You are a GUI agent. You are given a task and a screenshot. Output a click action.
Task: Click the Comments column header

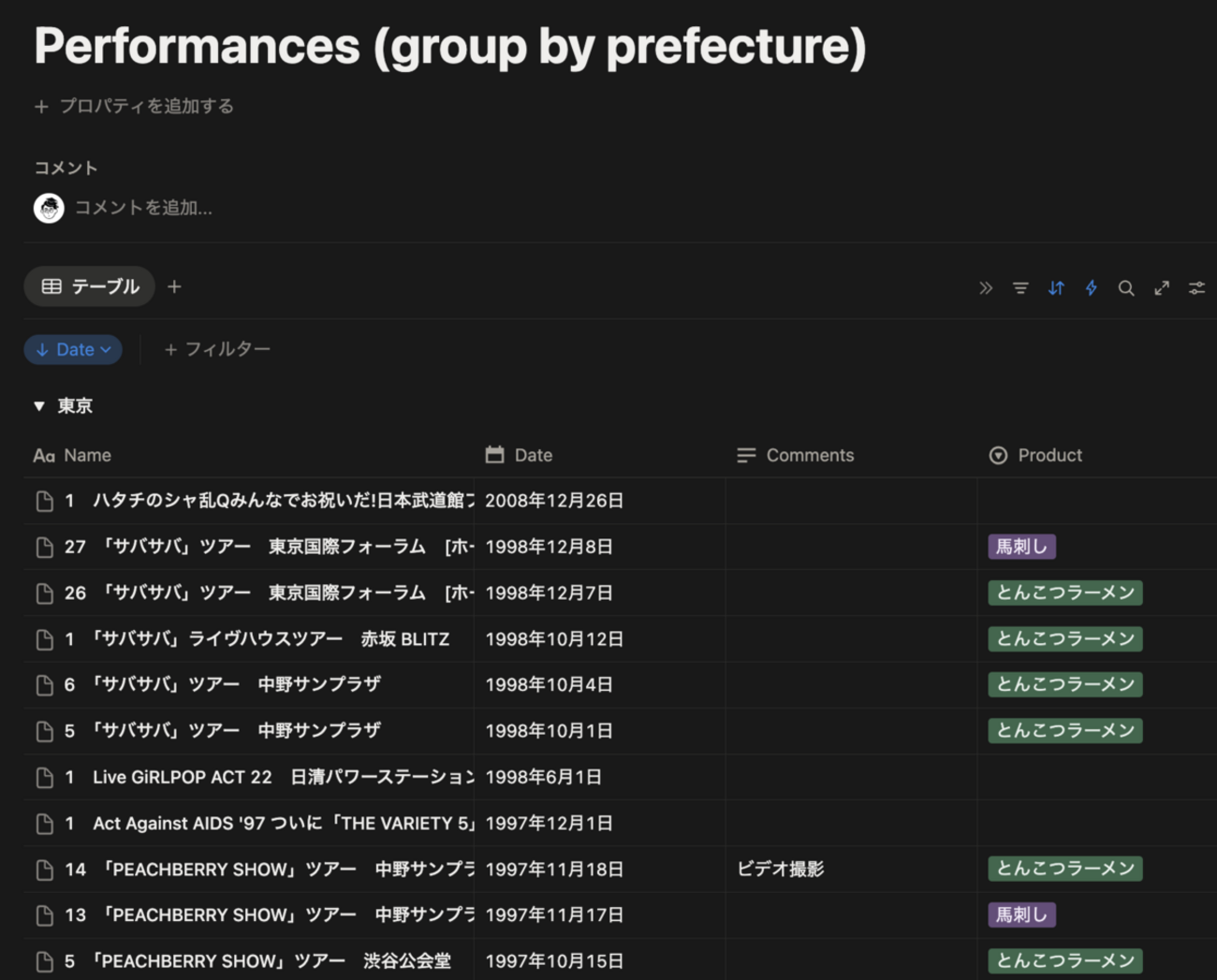coord(809,455)
